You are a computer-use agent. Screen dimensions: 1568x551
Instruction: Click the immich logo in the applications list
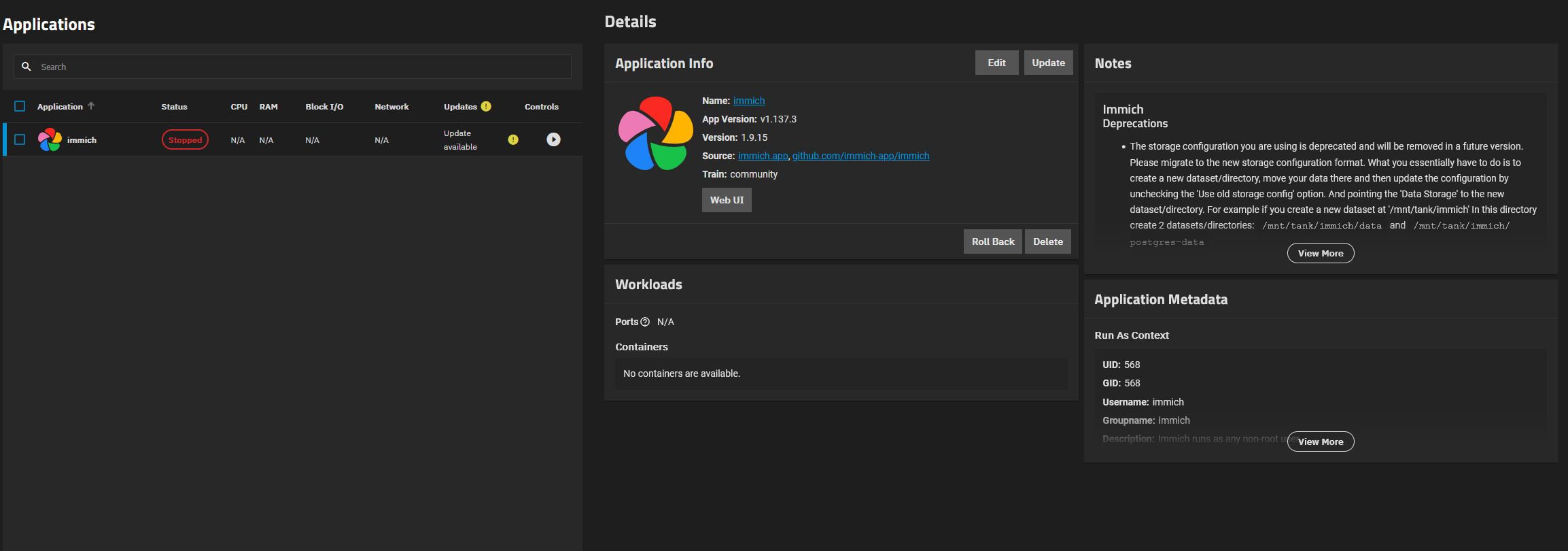tap(50, 139)
